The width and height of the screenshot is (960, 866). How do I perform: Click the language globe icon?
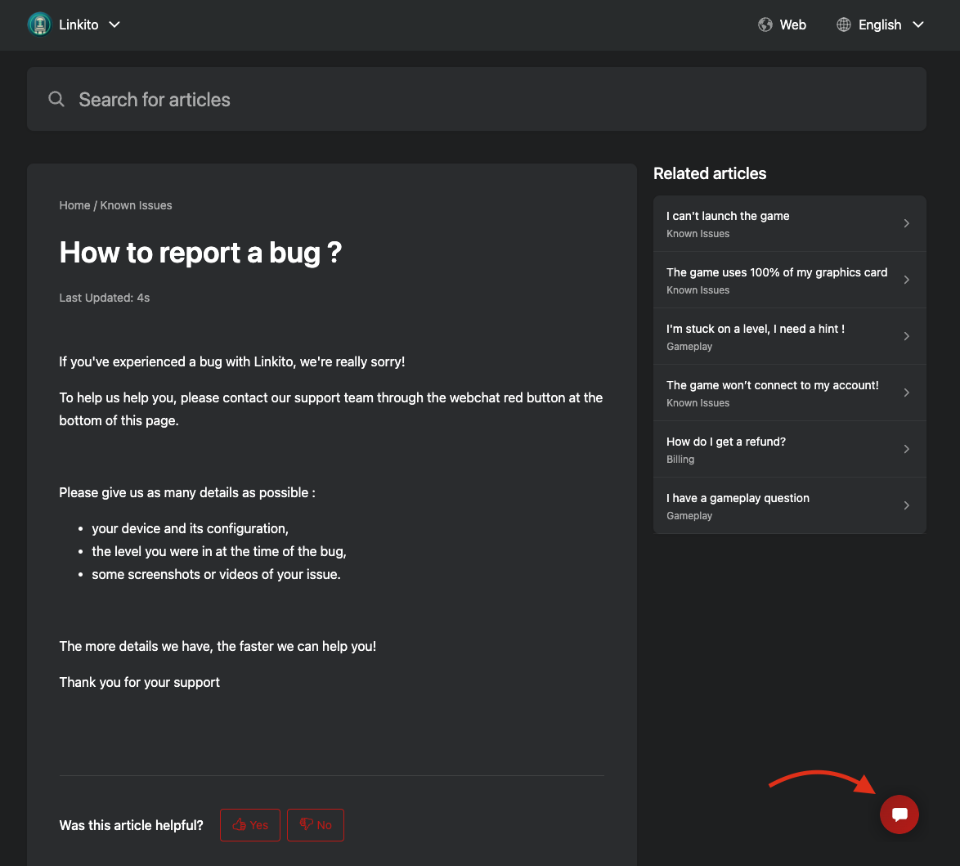[x=844, y=24]
